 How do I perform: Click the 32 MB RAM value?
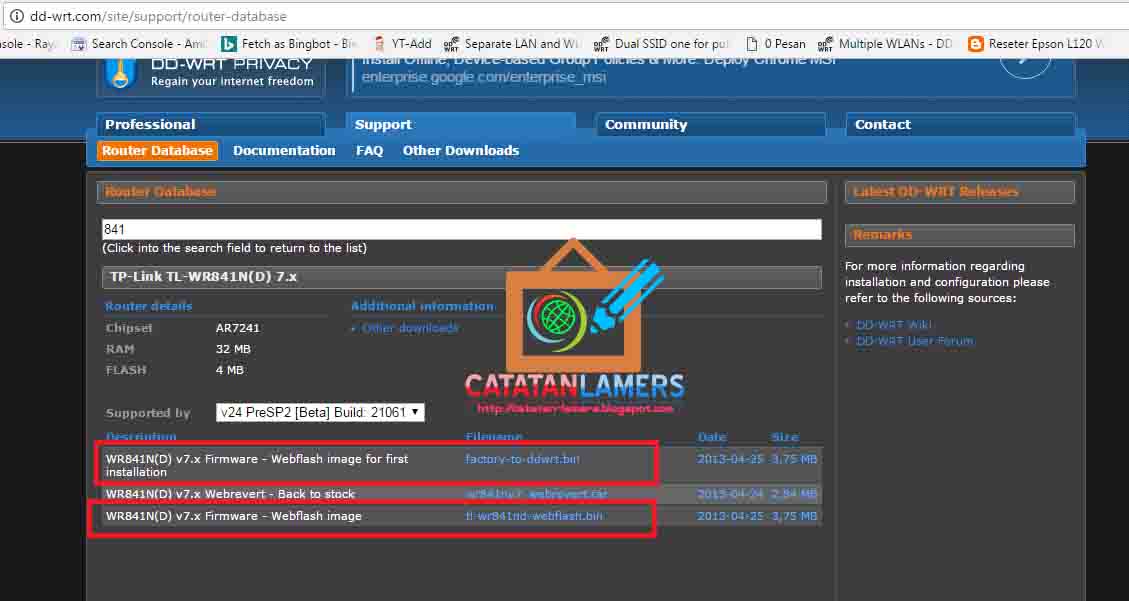click(x=233, y=349)
